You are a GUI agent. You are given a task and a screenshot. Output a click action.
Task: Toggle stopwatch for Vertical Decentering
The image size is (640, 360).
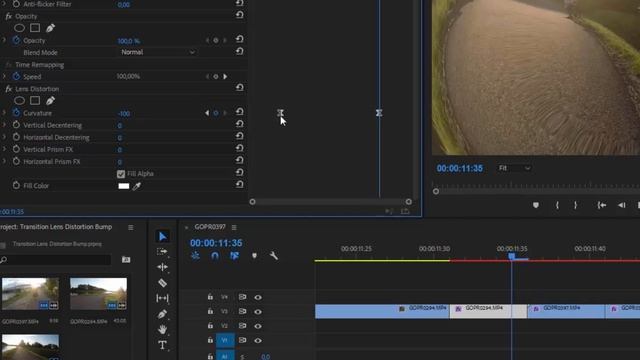pyautogui.click(x=16, y=125)
